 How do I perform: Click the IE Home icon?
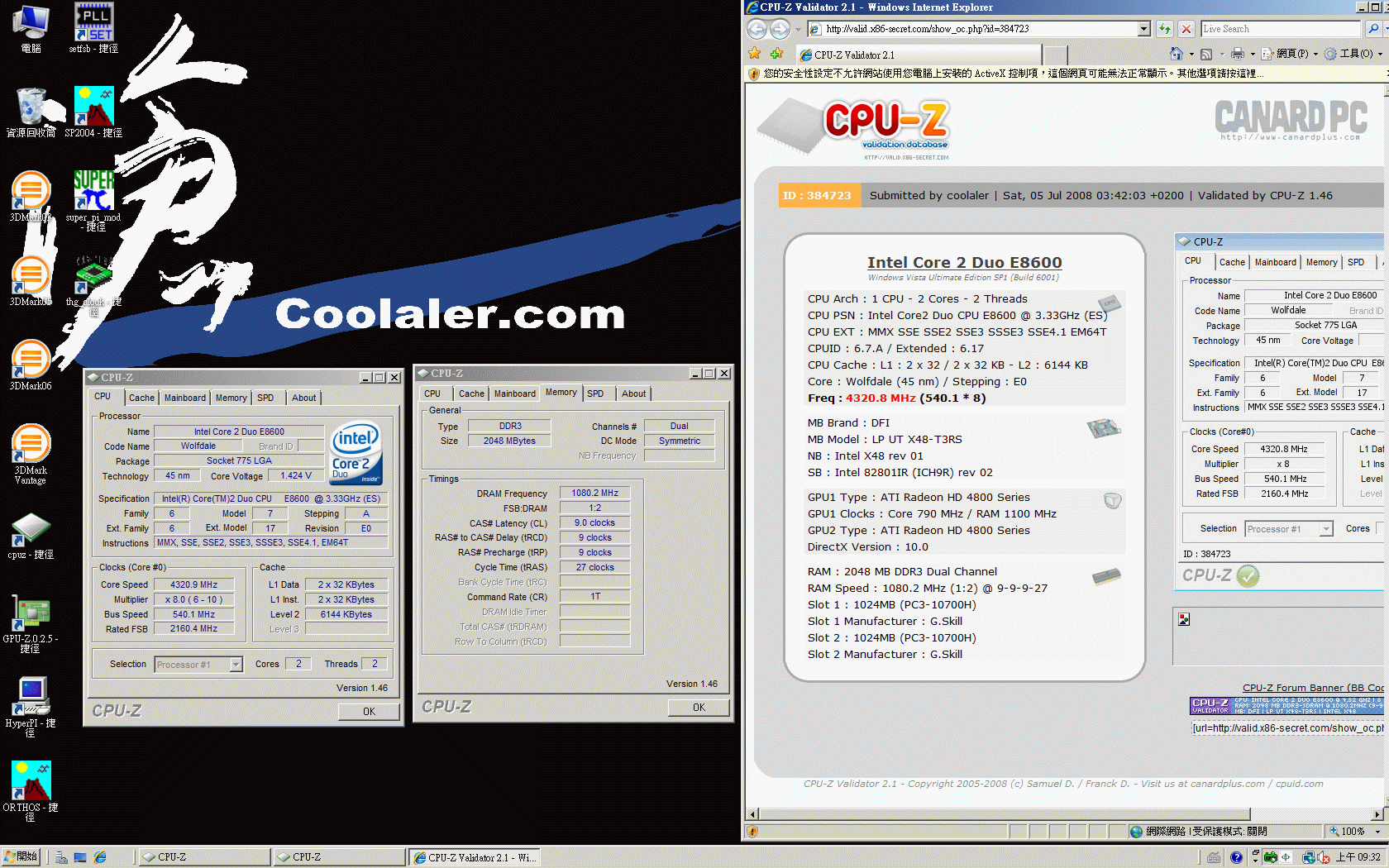pyautogui.click(x=1177, y=54)
